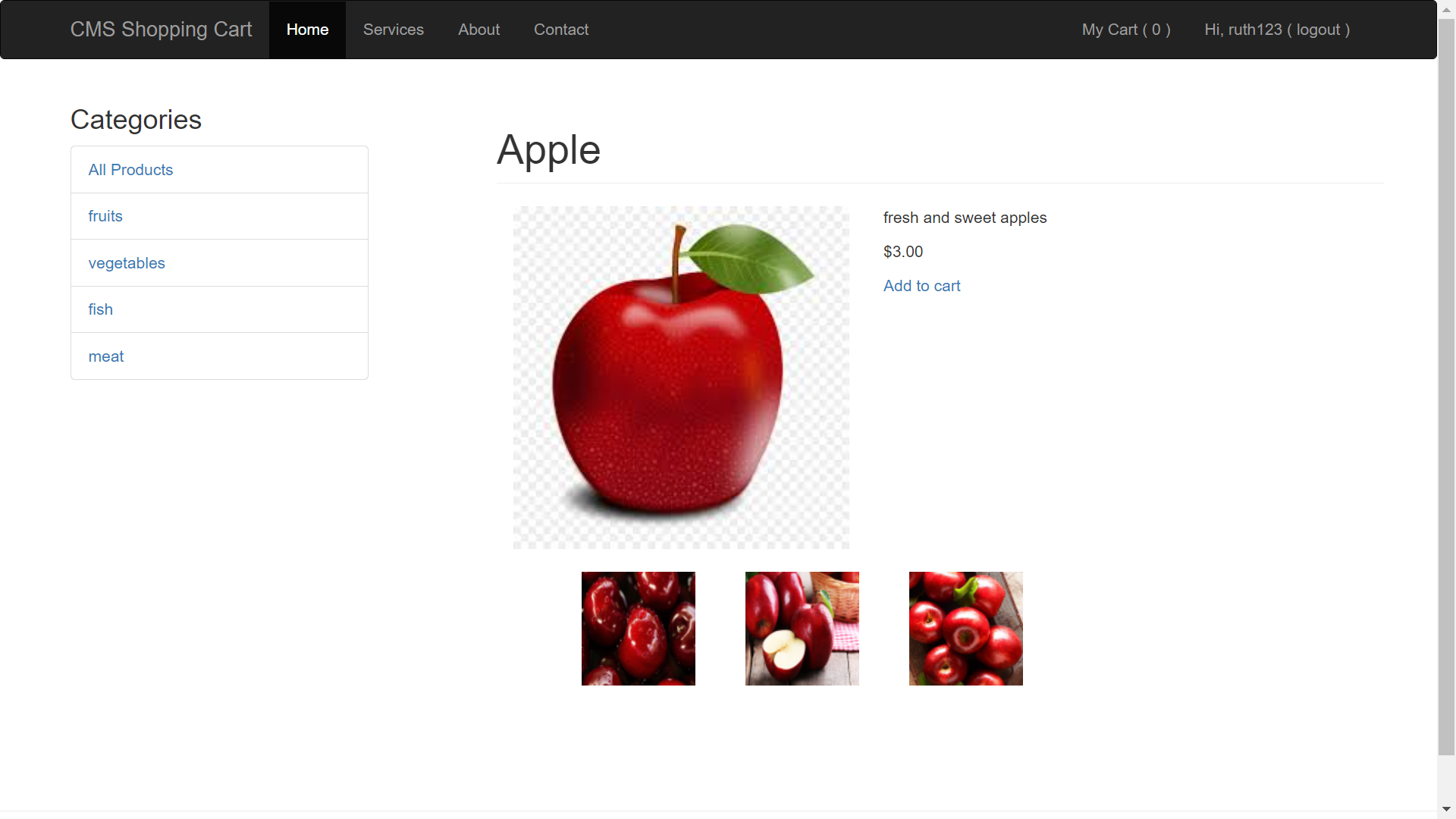Open the large Apple product image
The height and width of the screenshot is (819, 1456).
pyautogui.click(x=681, y=378)
